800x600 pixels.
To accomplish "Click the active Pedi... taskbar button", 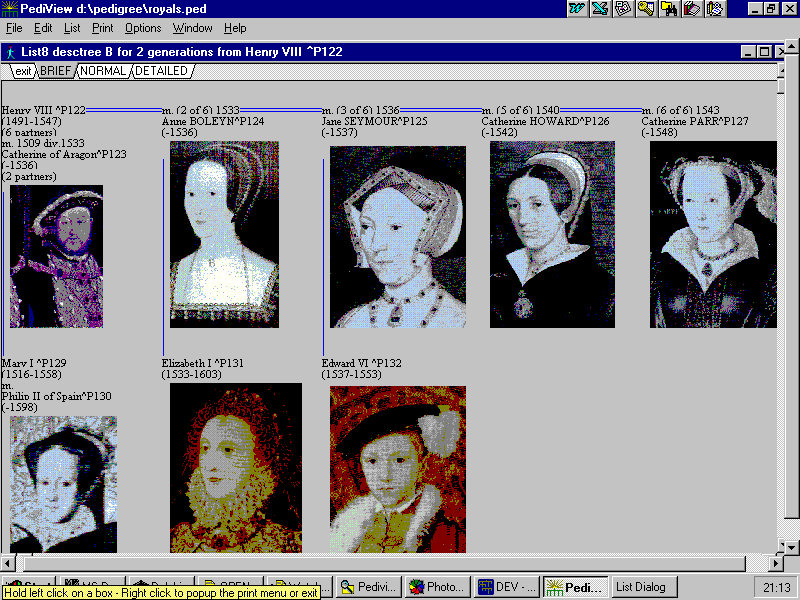I will (x=576, y=587).
